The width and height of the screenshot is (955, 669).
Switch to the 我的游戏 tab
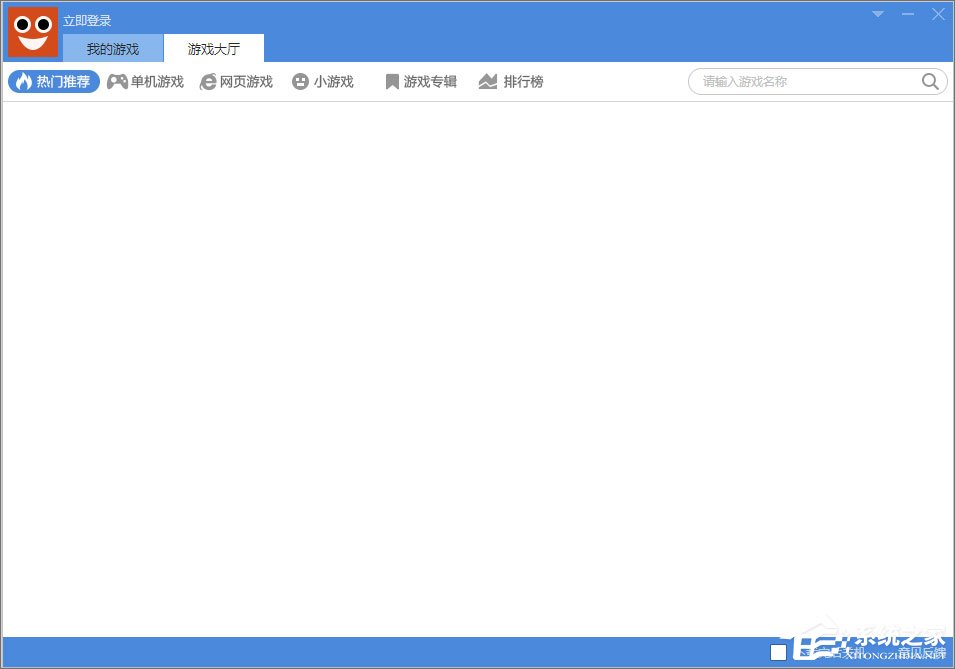coord(113,49)
